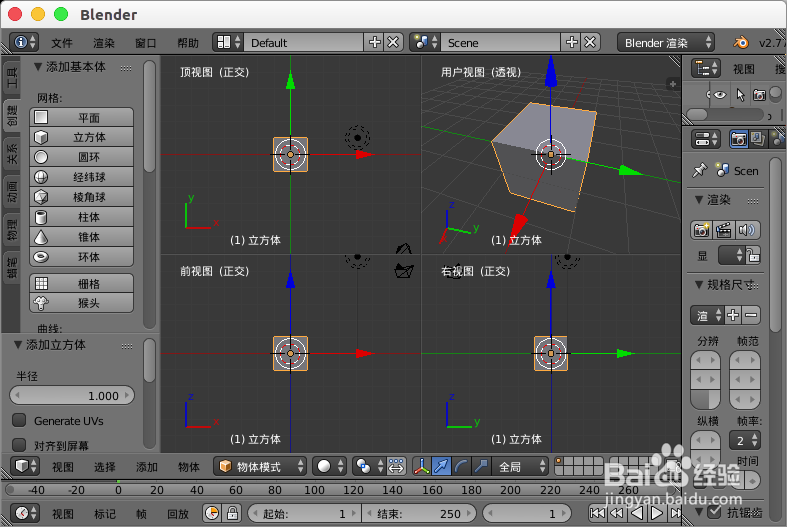Open the 窗口 (Window) menu

(x=146, y=43)
